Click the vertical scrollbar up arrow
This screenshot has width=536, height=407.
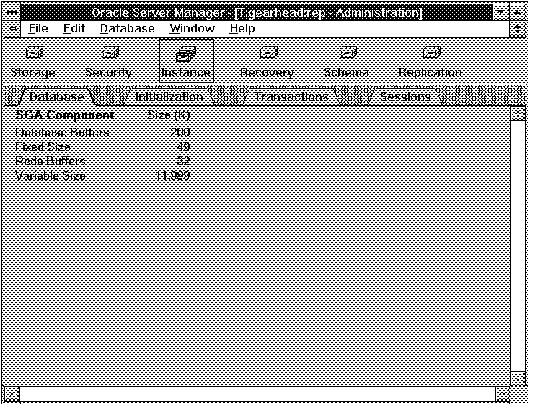518,114
